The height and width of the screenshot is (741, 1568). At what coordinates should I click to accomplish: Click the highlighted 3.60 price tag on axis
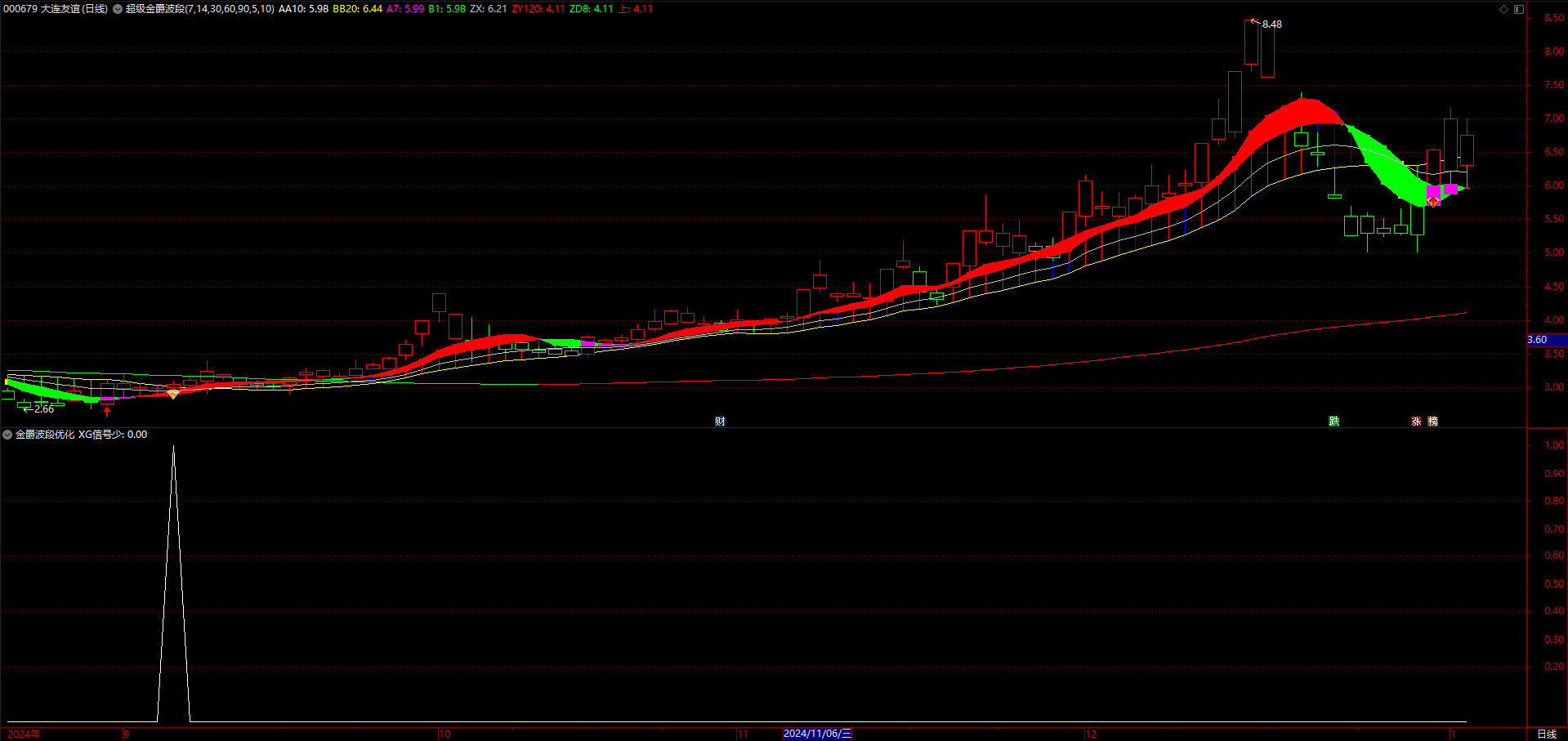(x=1547, y=340)
